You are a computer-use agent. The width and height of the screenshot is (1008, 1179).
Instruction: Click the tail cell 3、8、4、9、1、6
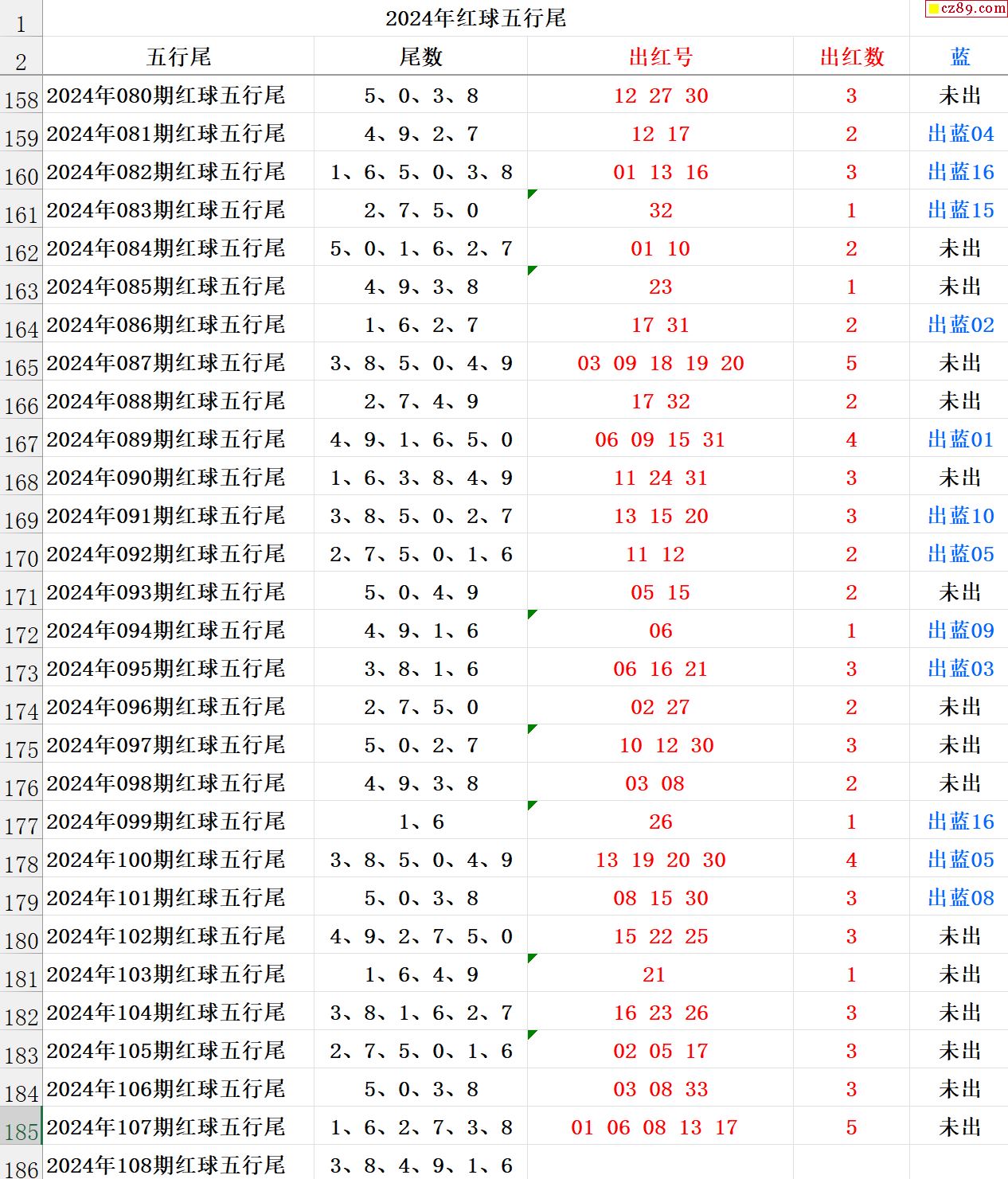pos(420,1165)
